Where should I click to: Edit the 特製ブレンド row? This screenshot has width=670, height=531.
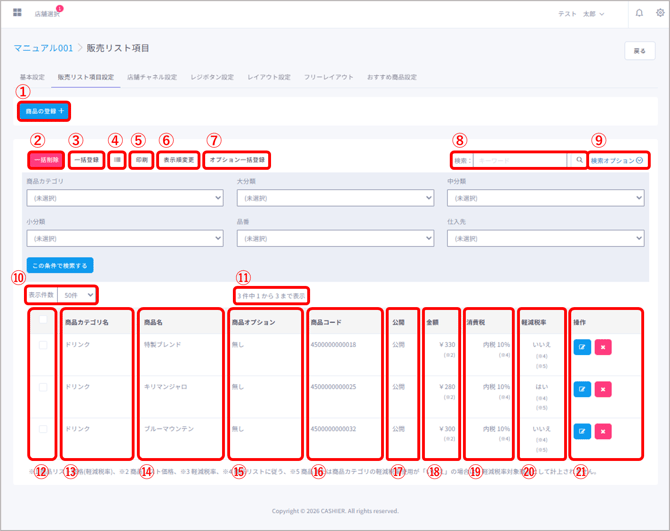click(582, 347)
